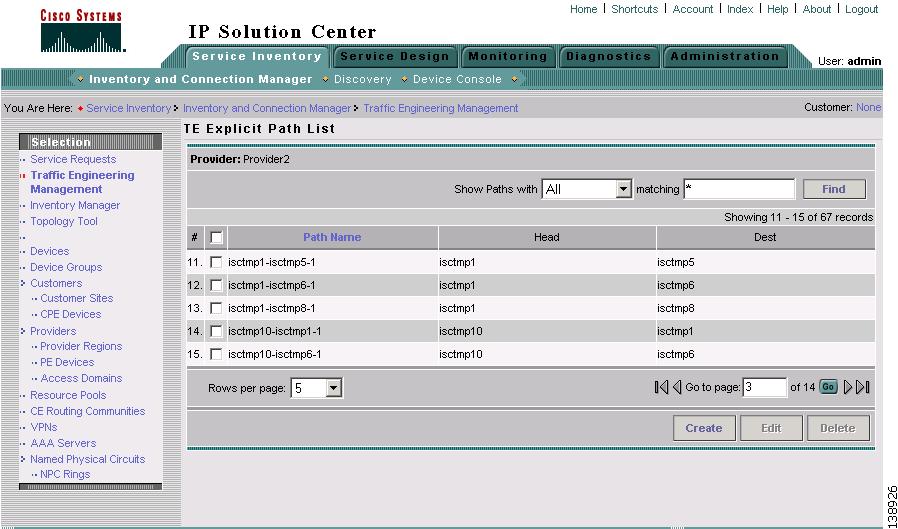This screenshot has width=898, height=529.
Task: Check the isctmp1-isctmp8-1 row checkbox
Action: coord(216,308)
